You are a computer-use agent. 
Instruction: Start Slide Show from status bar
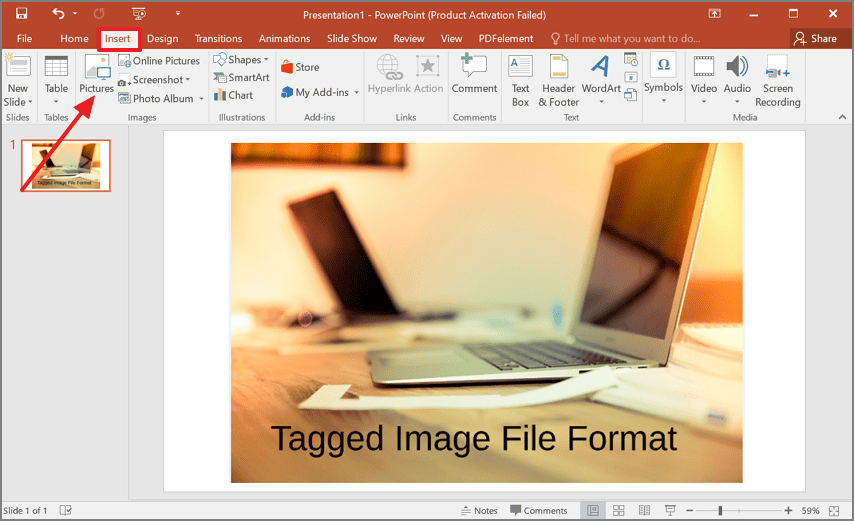(x=670, y=511)
